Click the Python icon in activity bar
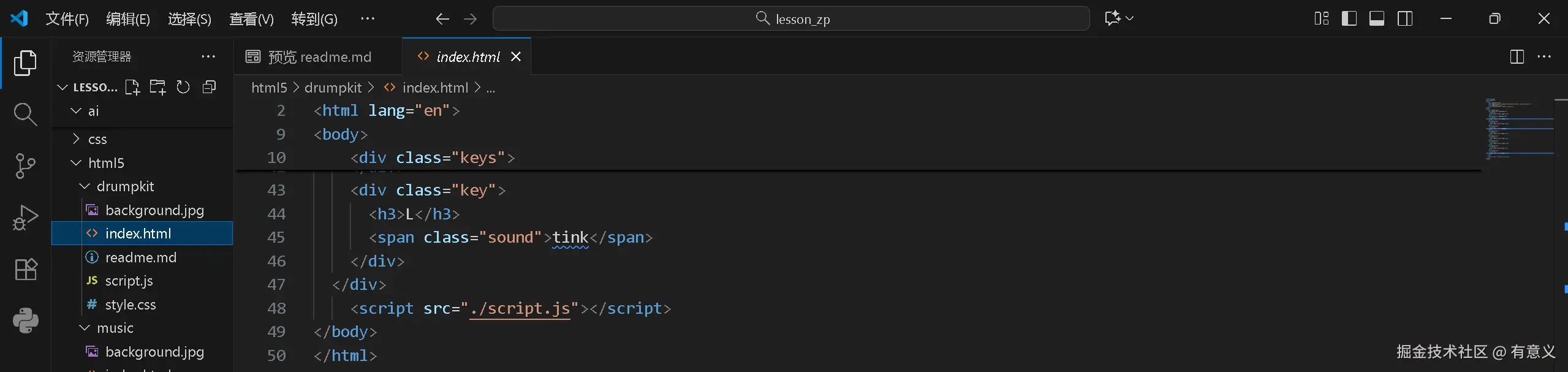Image resolution: width=1568 pixels, height=372 pixels. [x=25, y=321]
